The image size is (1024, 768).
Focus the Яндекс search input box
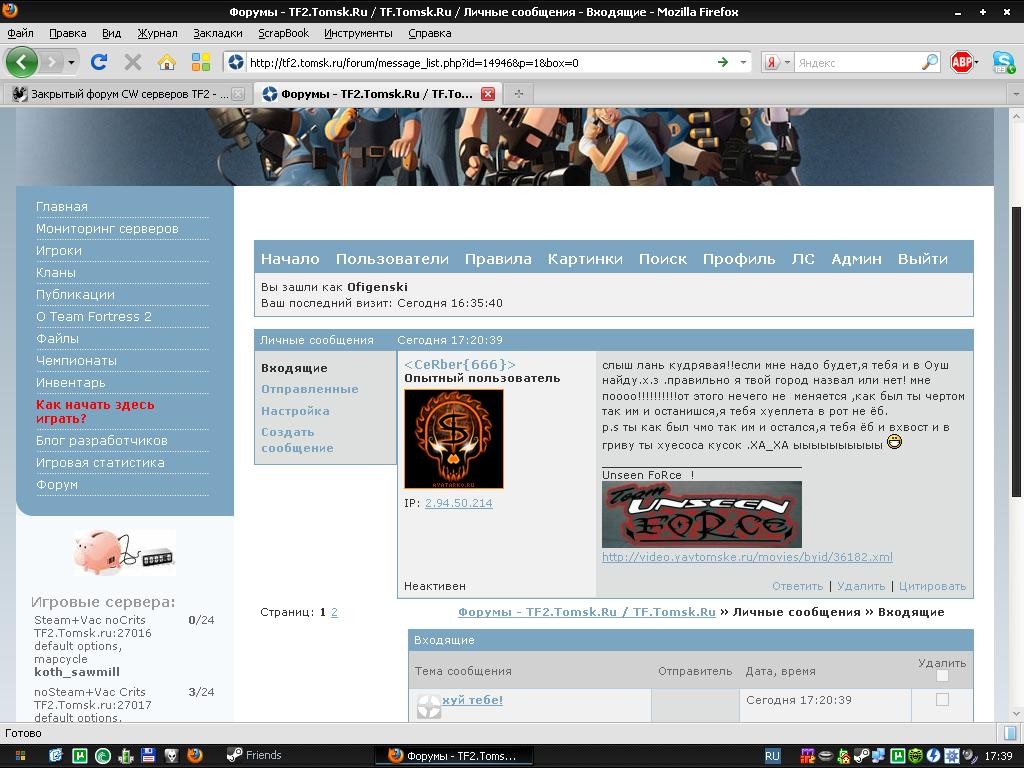(857, 63)
